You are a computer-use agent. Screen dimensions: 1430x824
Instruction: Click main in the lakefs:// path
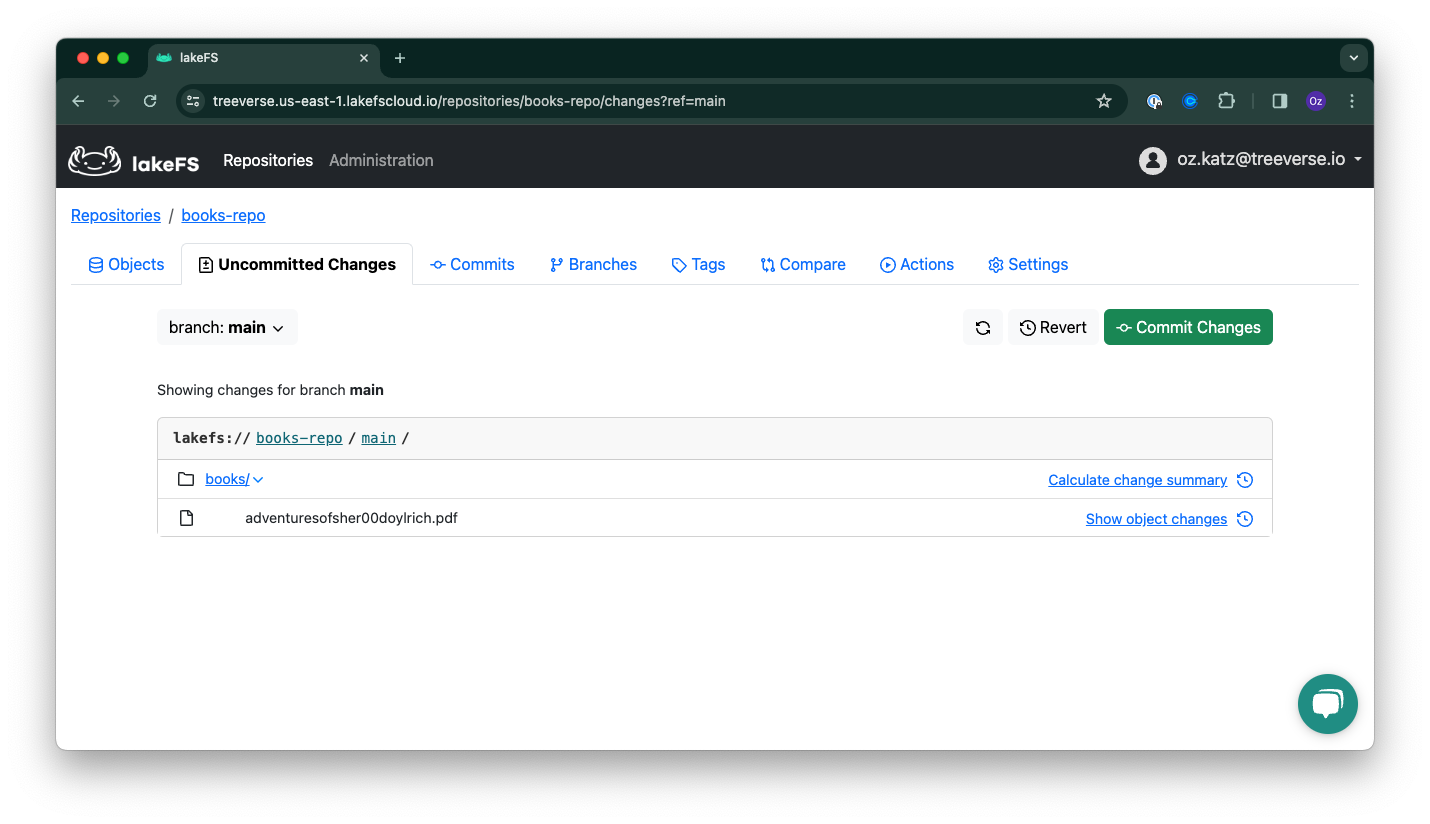(378, 438)
